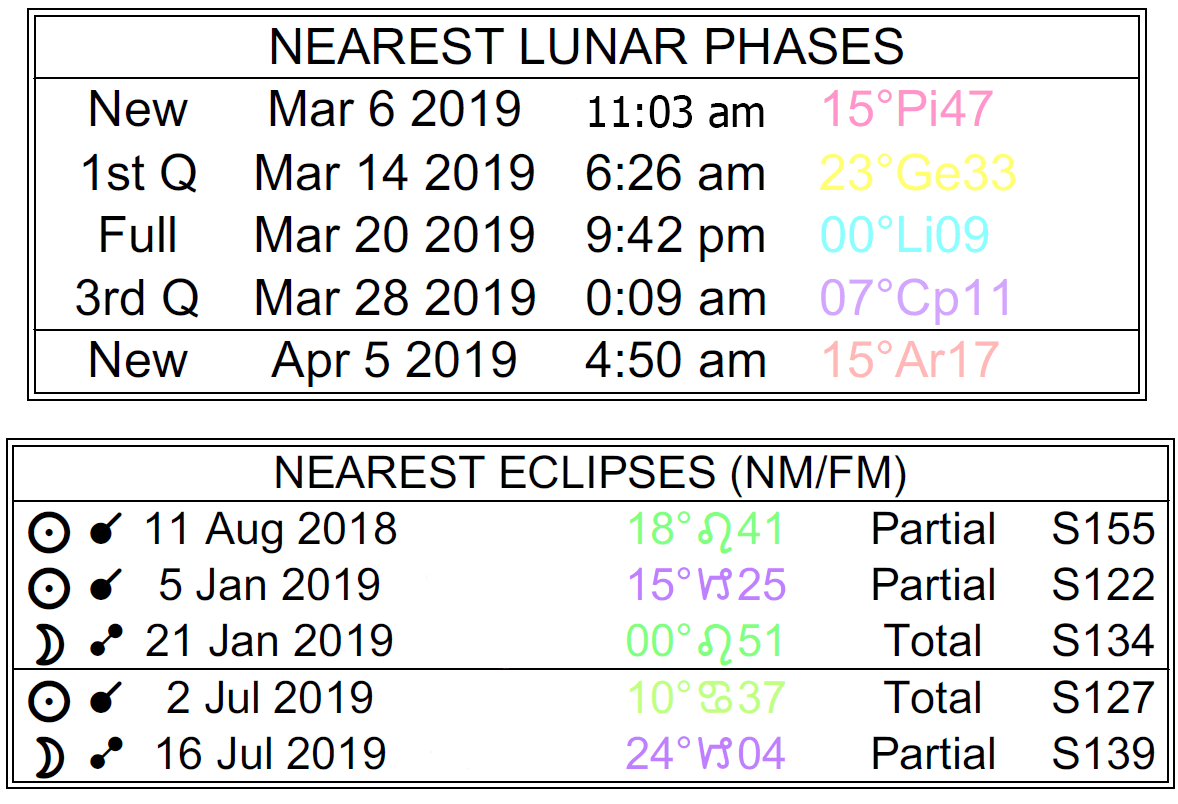Select the Nearest Lunar Phases heading
The height and width of the screenshot is (804, 1178).
coord(587,47)
